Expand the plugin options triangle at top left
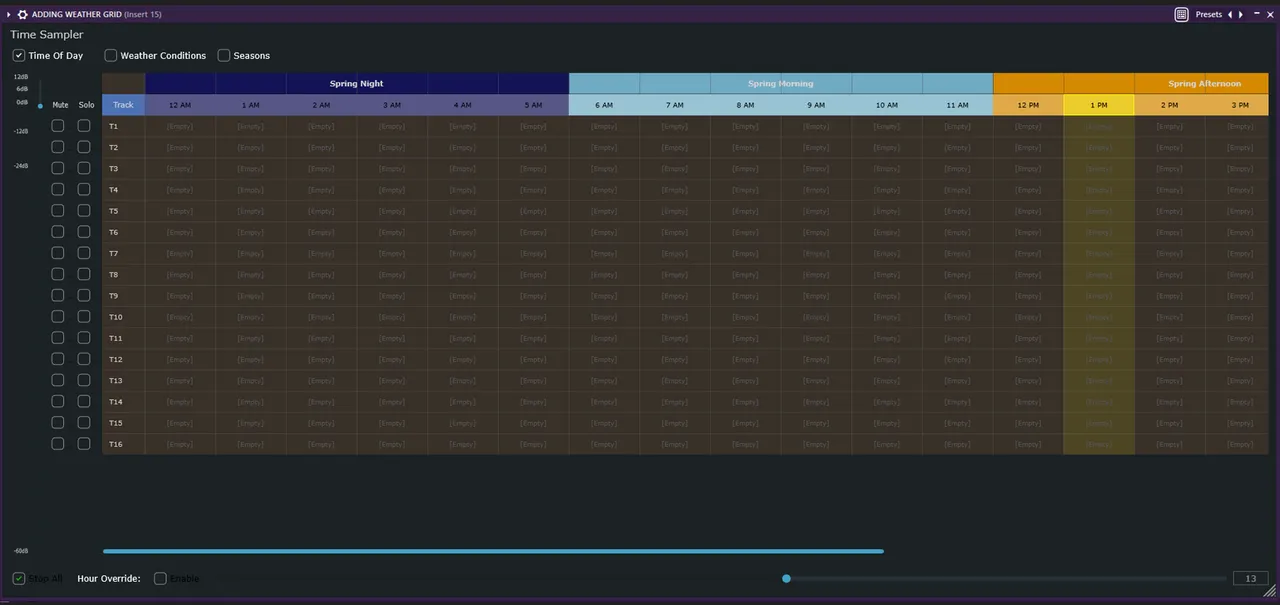 point(8,14)
